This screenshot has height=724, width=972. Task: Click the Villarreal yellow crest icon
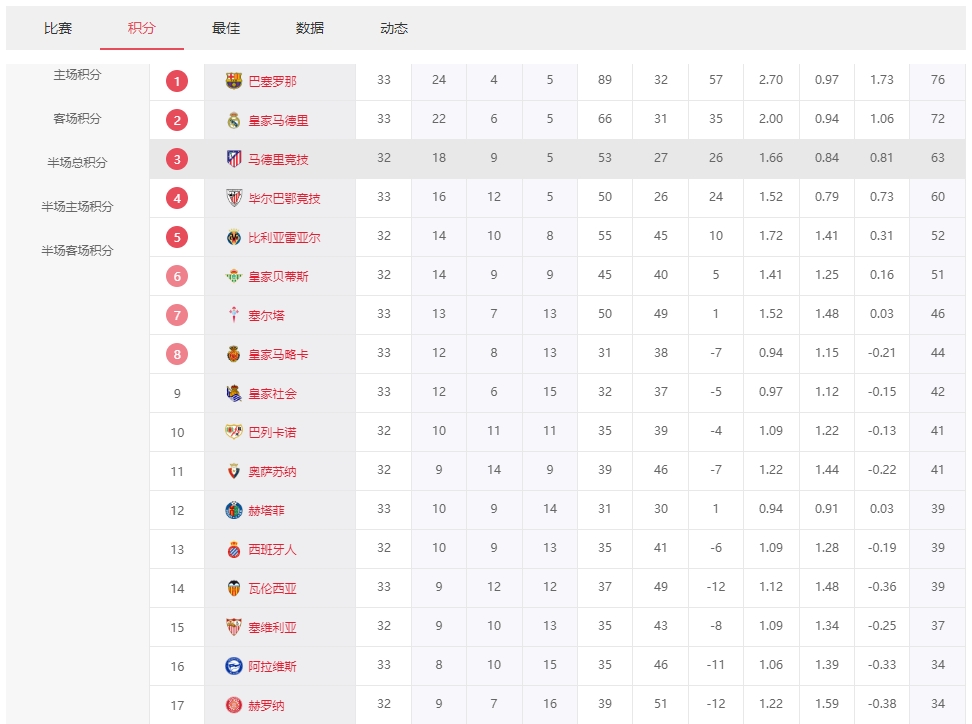click(x=234, y=237)
